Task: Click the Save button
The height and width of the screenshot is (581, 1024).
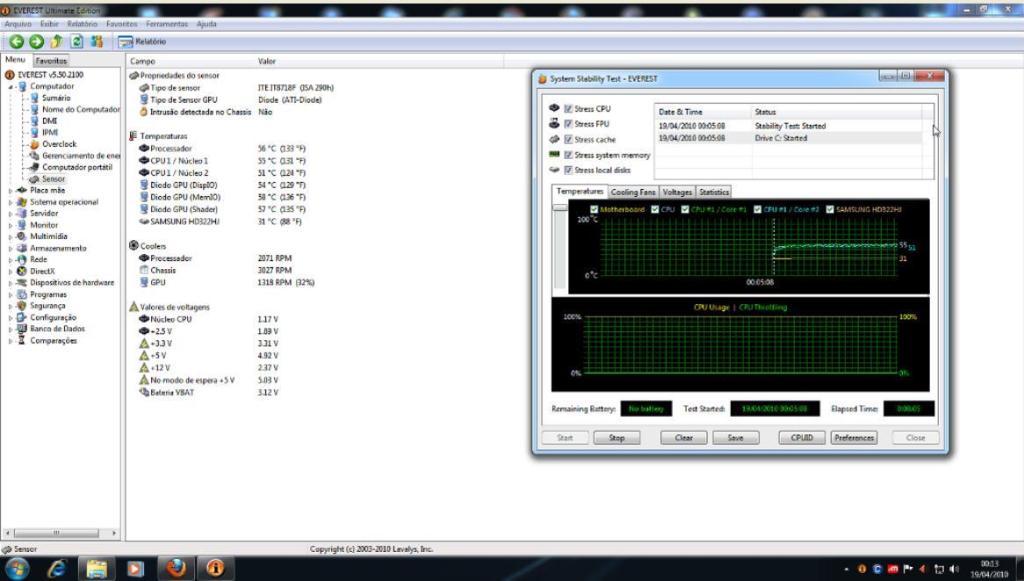Action: point(736,438)
